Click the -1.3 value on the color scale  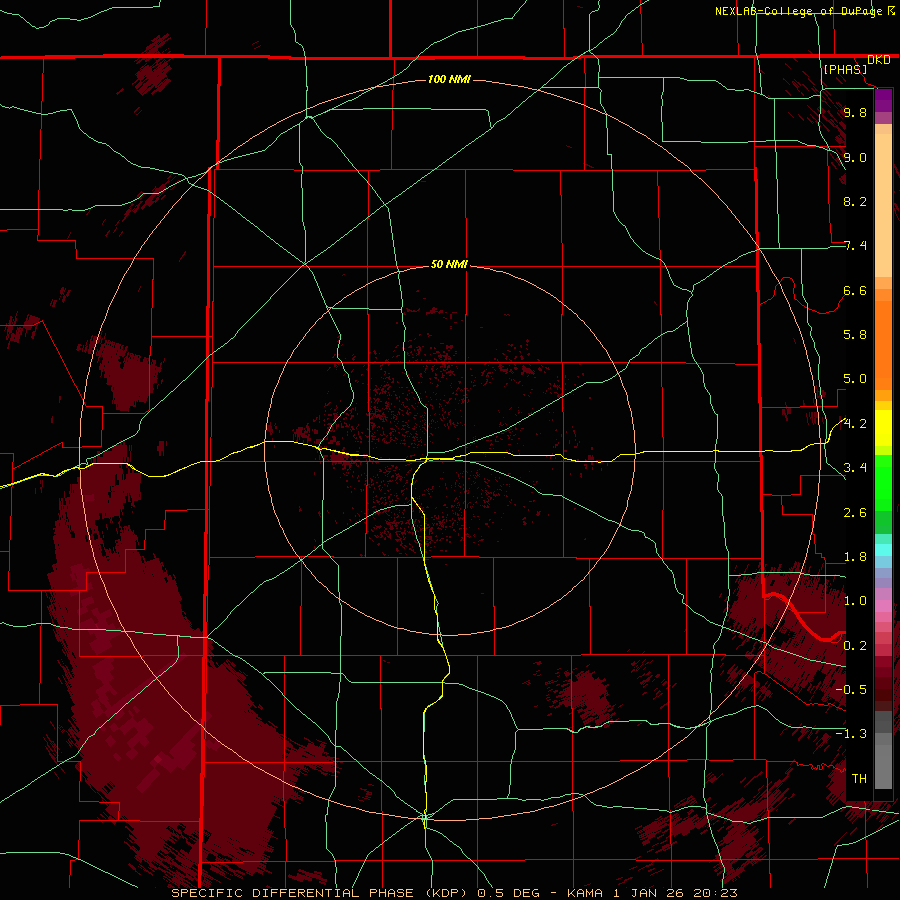pyautogui.click(x=851, y=734)
